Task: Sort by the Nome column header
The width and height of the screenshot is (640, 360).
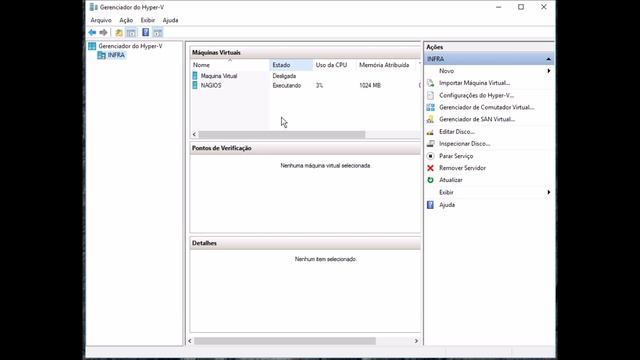Action: [x=229, y=65]
